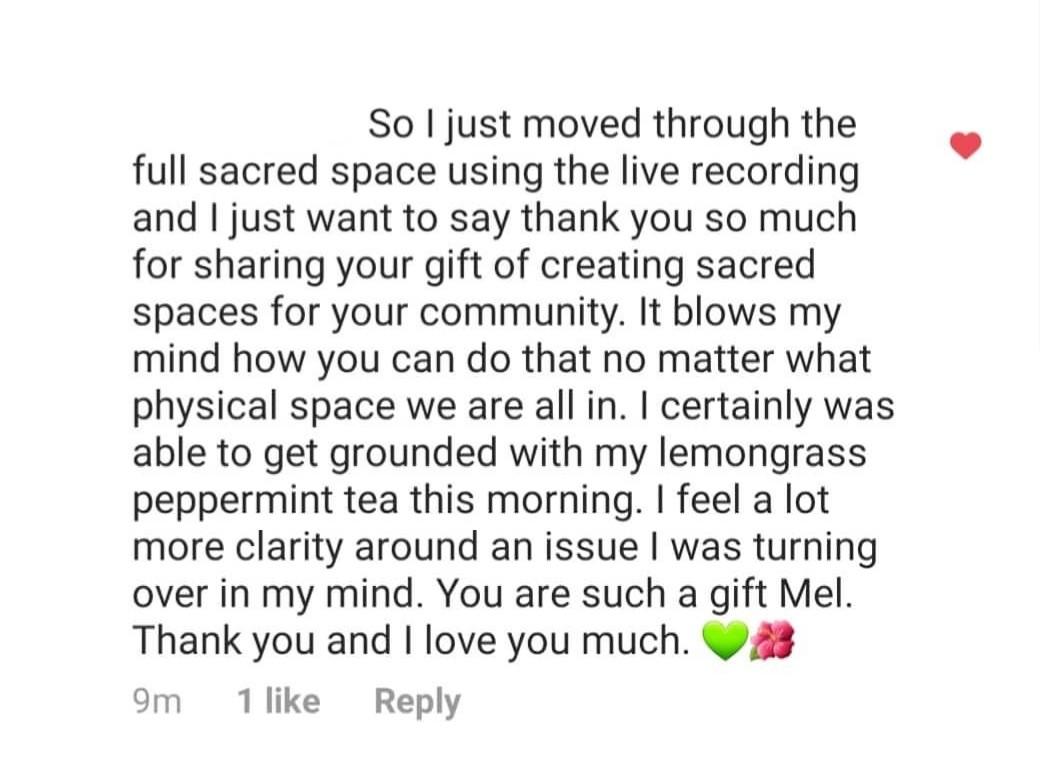Click the opening line 'So I just moved through the'
Image resolution: width=1040 pixels, height=777 pixels.
(612, 124)
